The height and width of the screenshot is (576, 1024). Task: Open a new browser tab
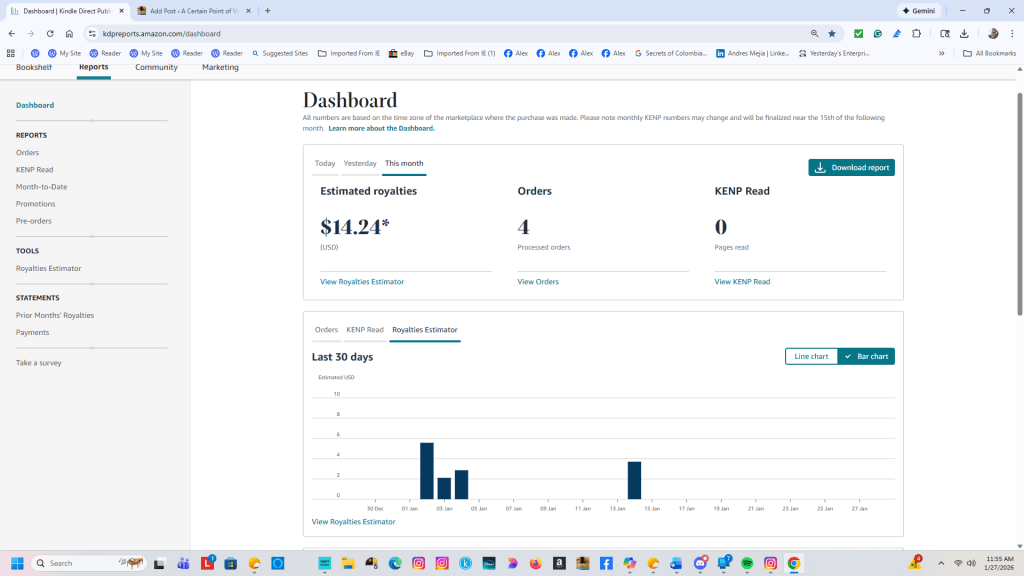(x=267, y=11)
